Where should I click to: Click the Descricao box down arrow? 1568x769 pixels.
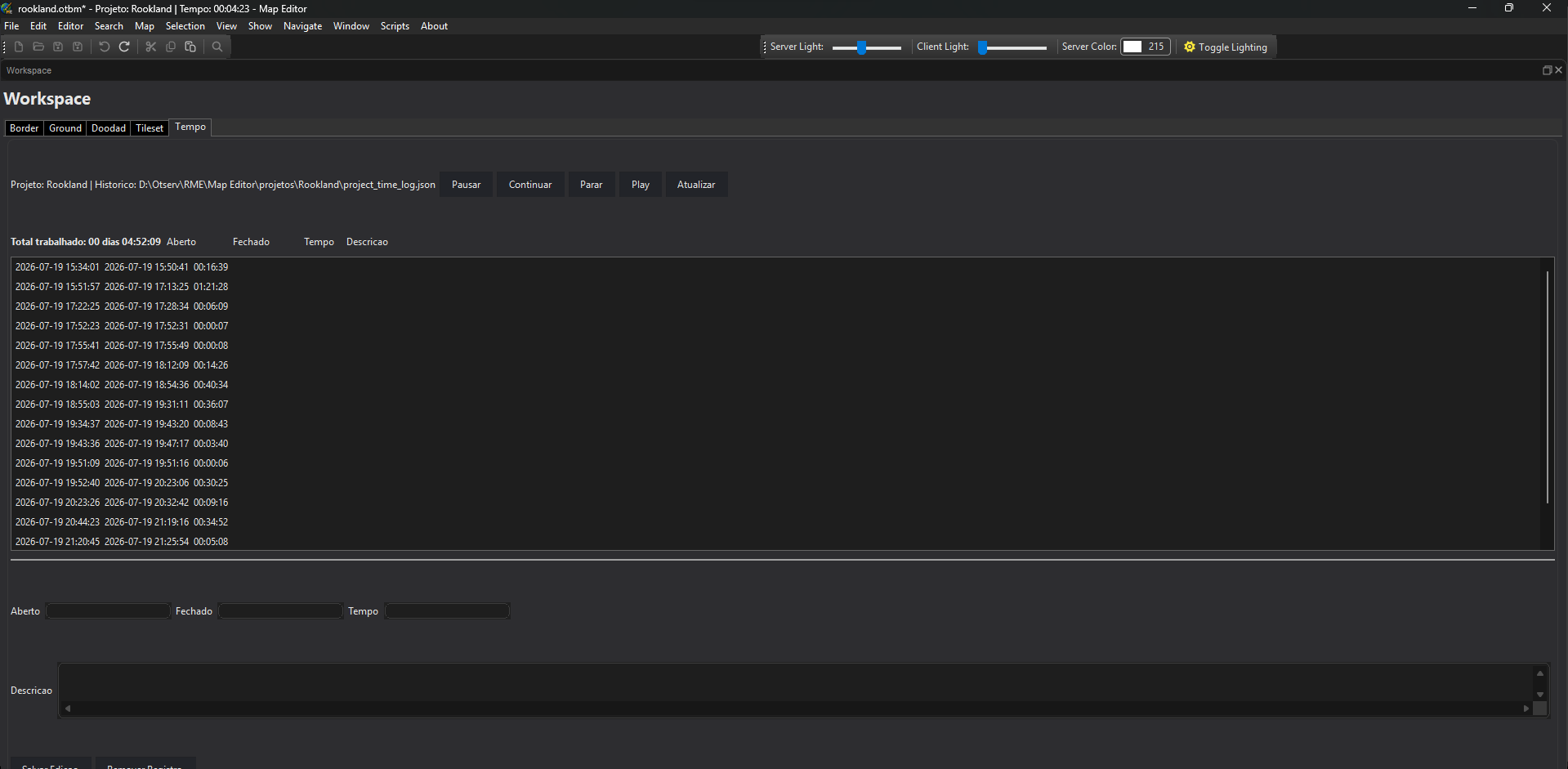coord(1540,695)
